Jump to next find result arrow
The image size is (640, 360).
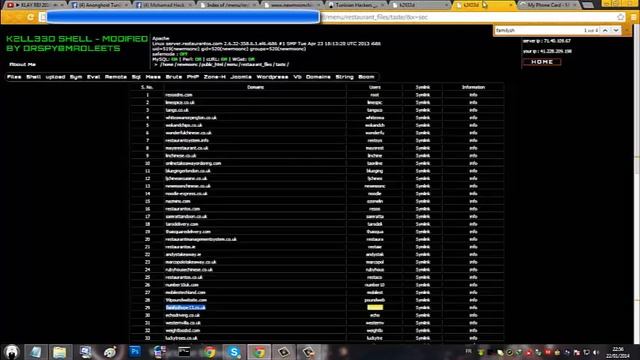pyautogui.click(x=616, y=31)
